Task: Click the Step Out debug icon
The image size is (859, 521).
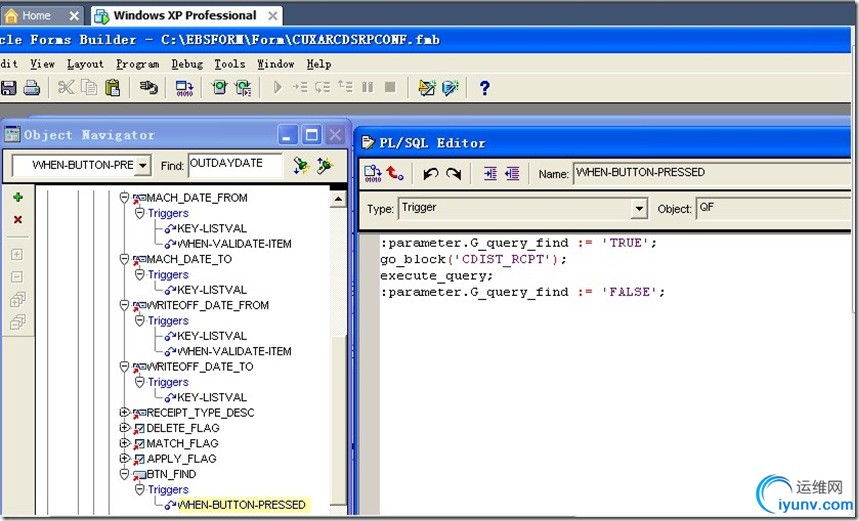Action: pos(345,87)
